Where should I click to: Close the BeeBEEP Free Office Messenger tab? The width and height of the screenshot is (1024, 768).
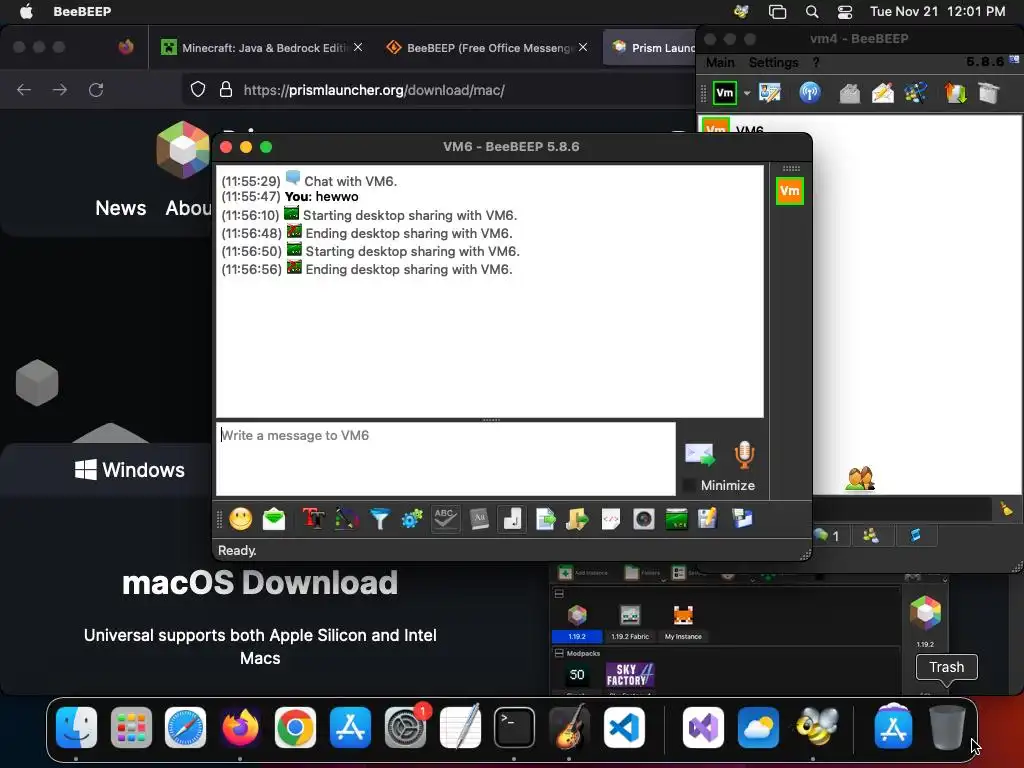tap(583, 47)
